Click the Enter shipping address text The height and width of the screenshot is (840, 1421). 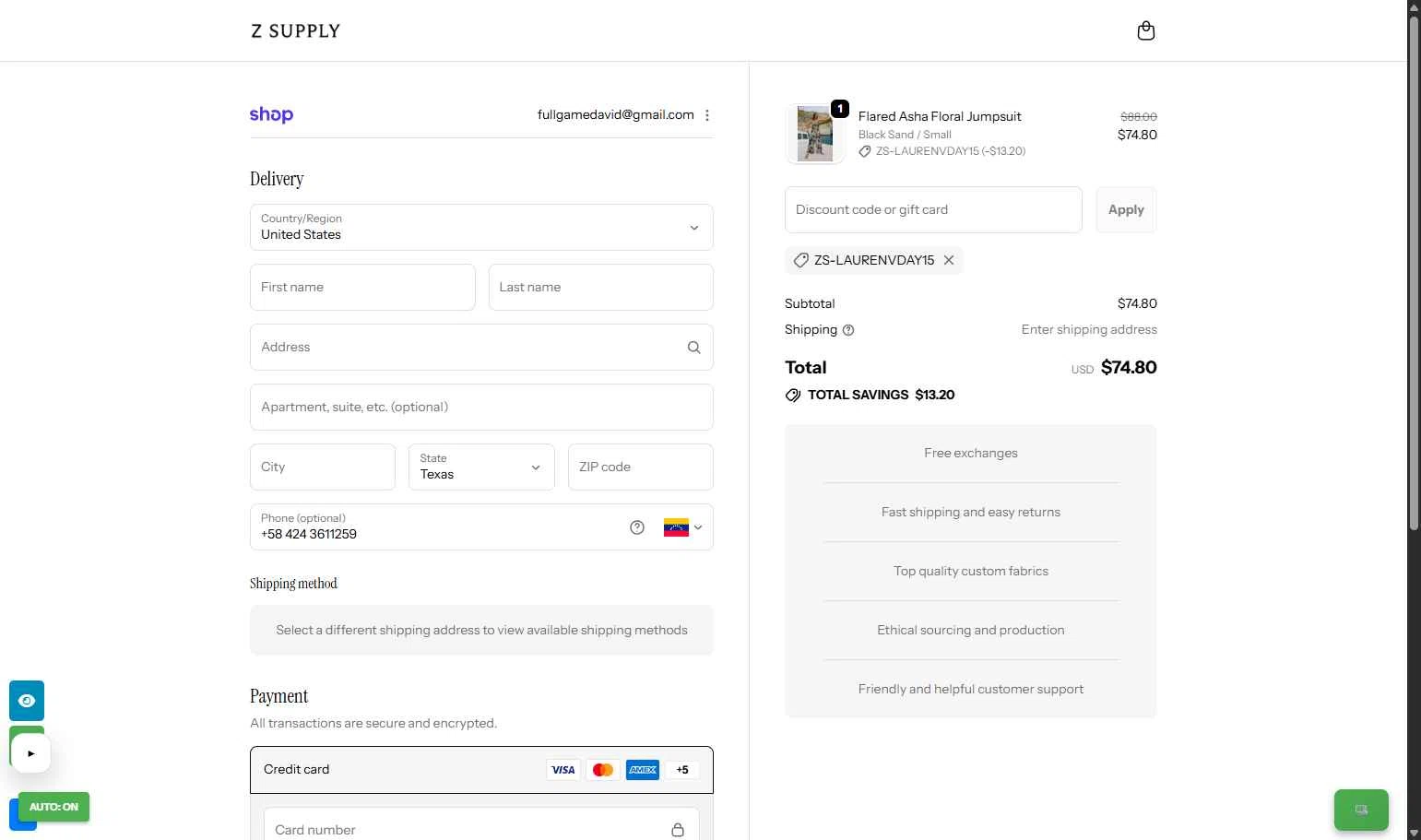pos(1089,329)
